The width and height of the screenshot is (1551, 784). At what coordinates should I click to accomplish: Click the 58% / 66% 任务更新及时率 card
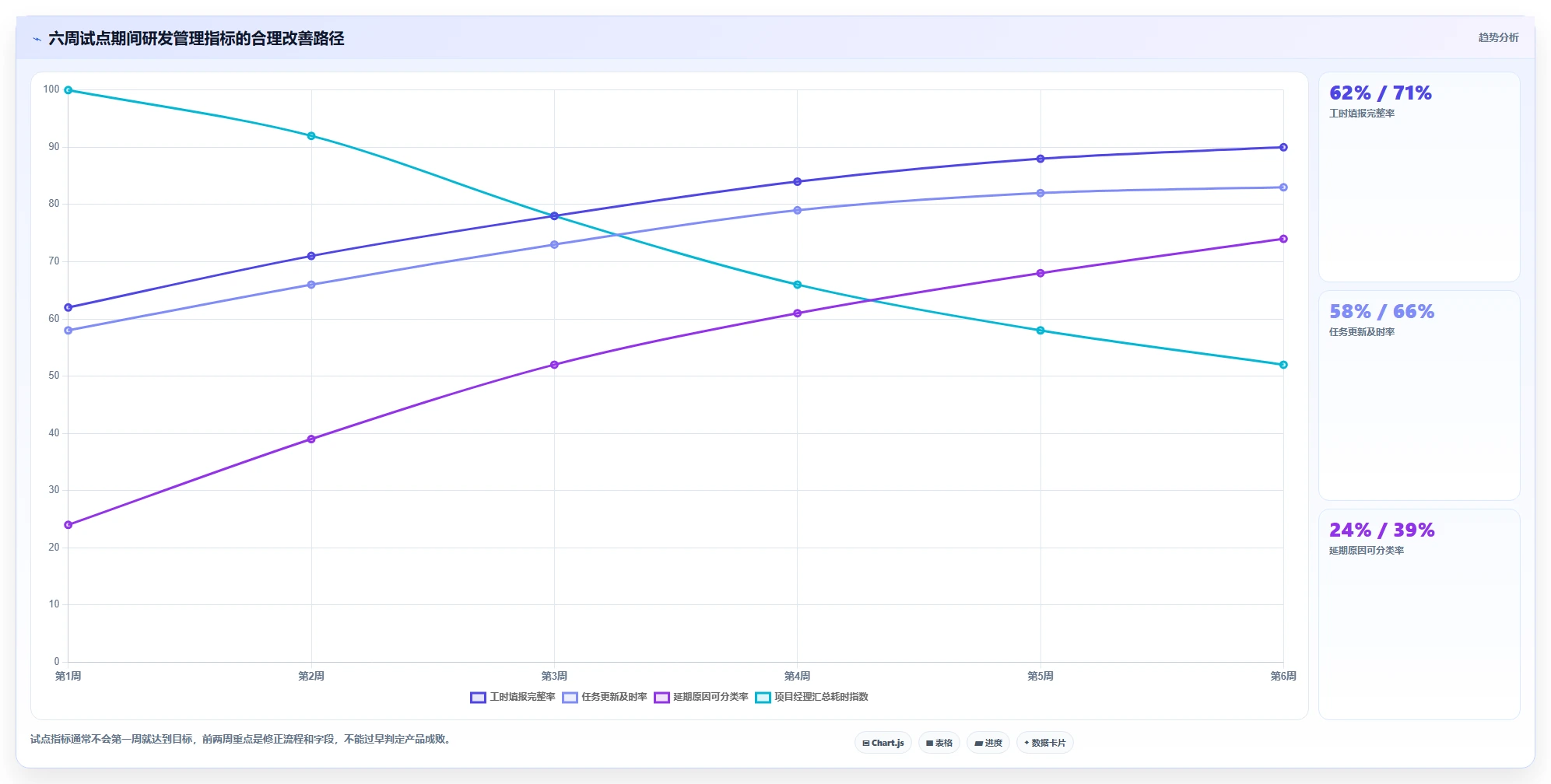pos(1419,395)
